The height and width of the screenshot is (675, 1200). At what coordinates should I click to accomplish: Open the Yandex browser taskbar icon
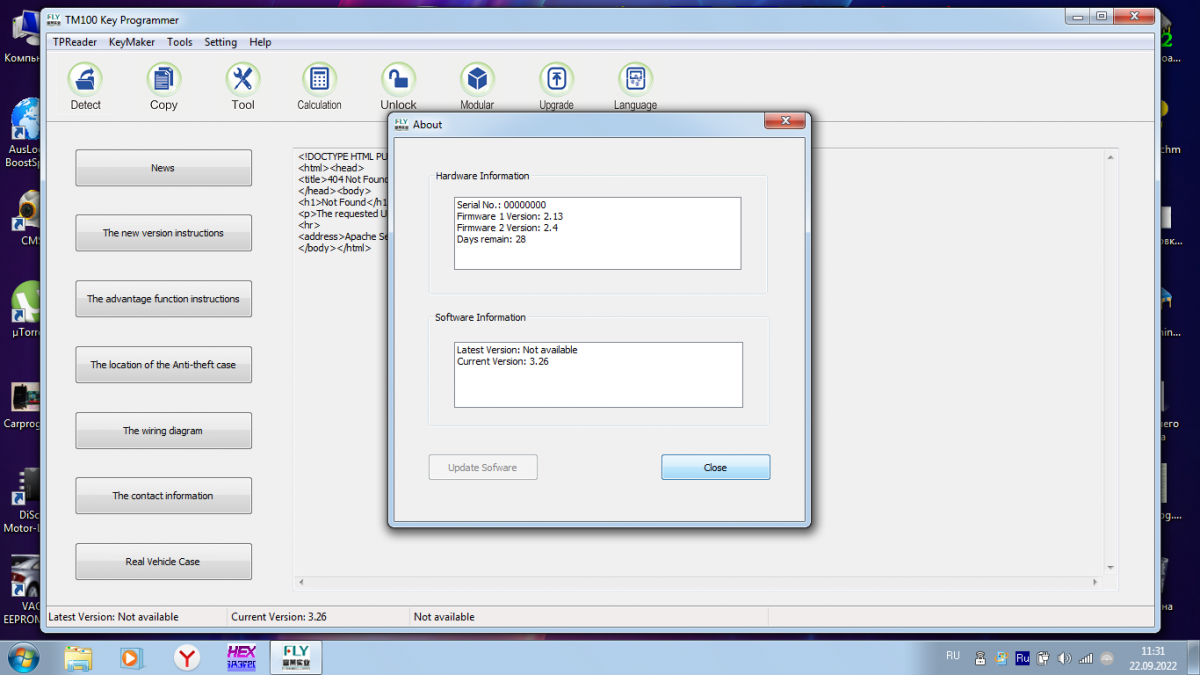tap(186, 657)
